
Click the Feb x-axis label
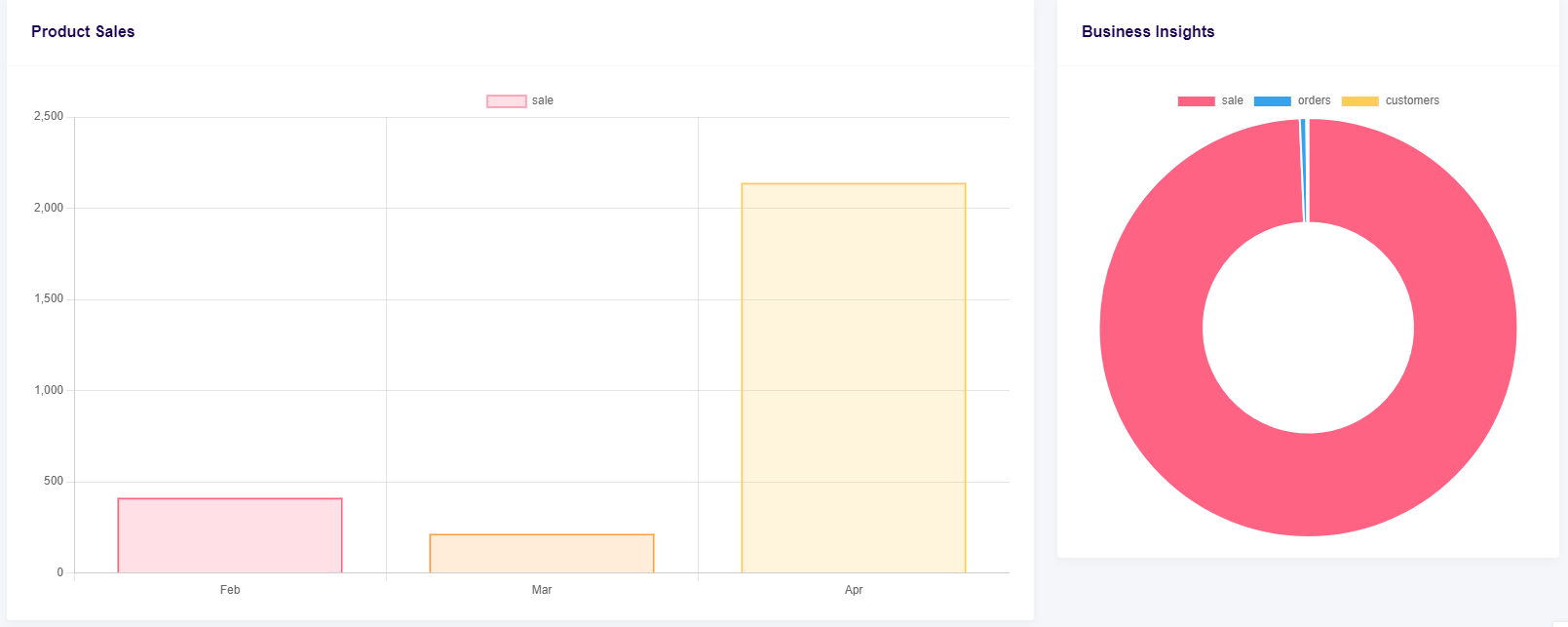pyautogui.click(x=230, y=590)
